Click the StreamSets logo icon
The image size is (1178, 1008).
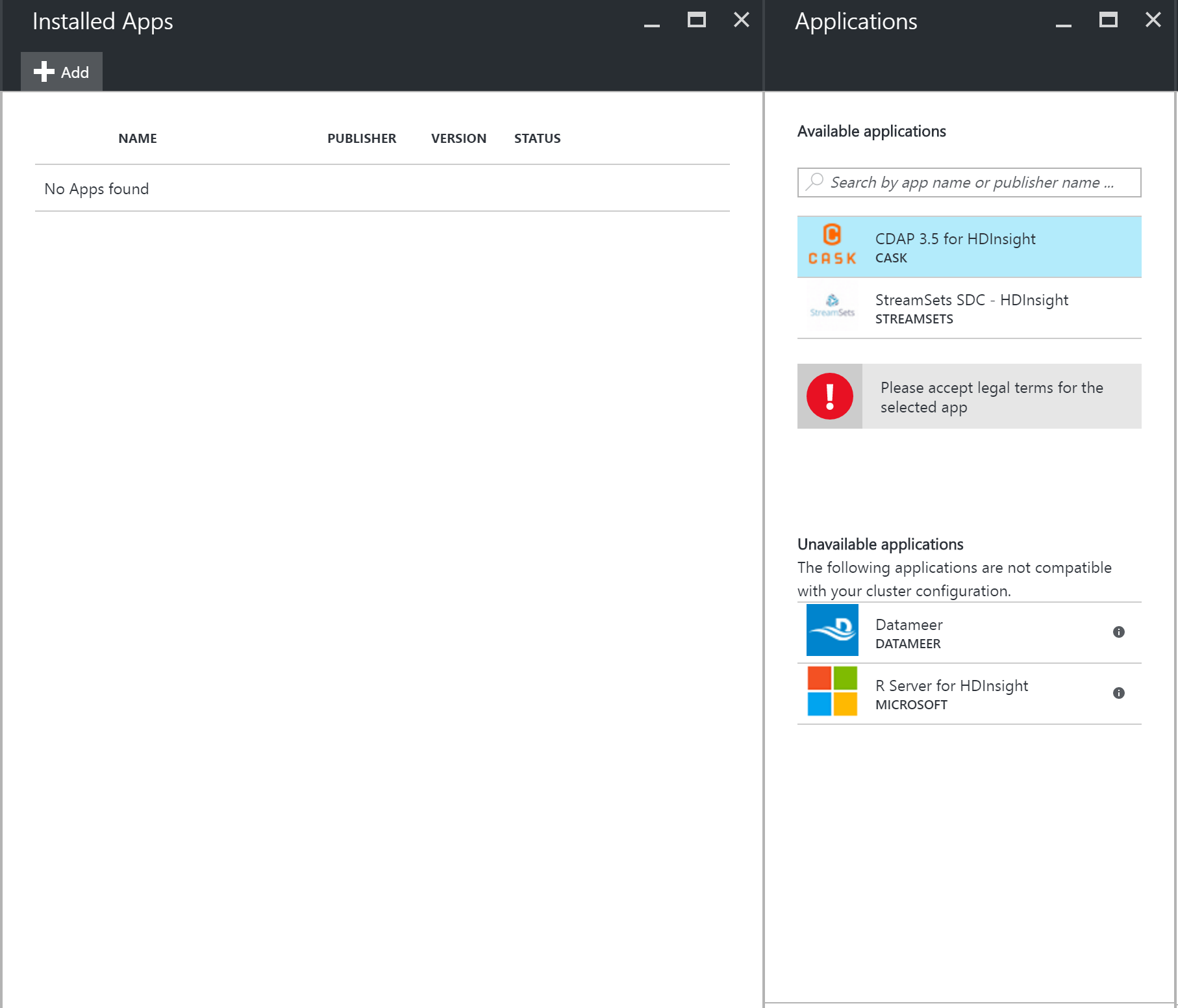[833, 305]
